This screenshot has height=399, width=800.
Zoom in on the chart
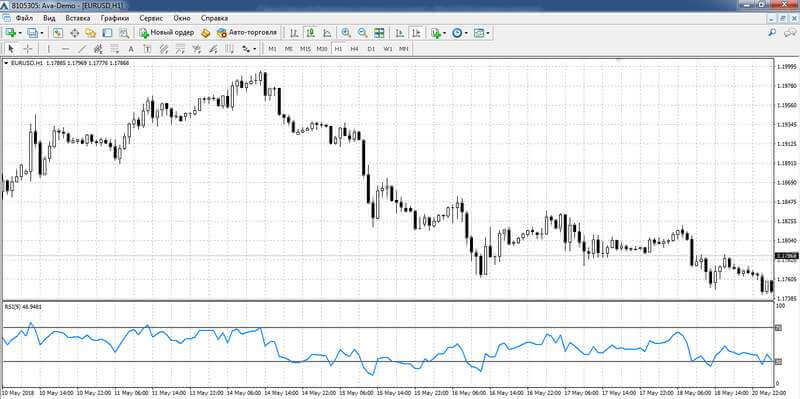tap(346, 33)
